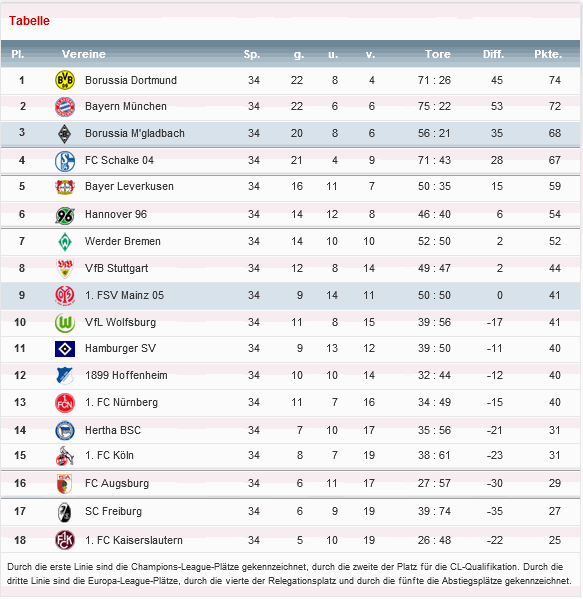Image resolution: width=583 pixels, height=599 pixels.
Task: Select the FC Augsburg team name
Action: click(x=117, y=483)
